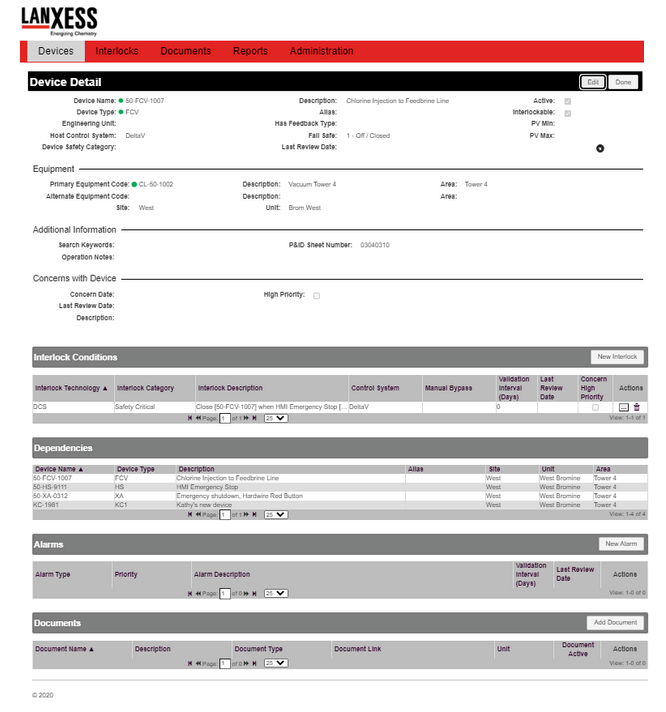Go to previous page in Interlock Conditions pager
The image size is (666, 712).
click(198, 418)
